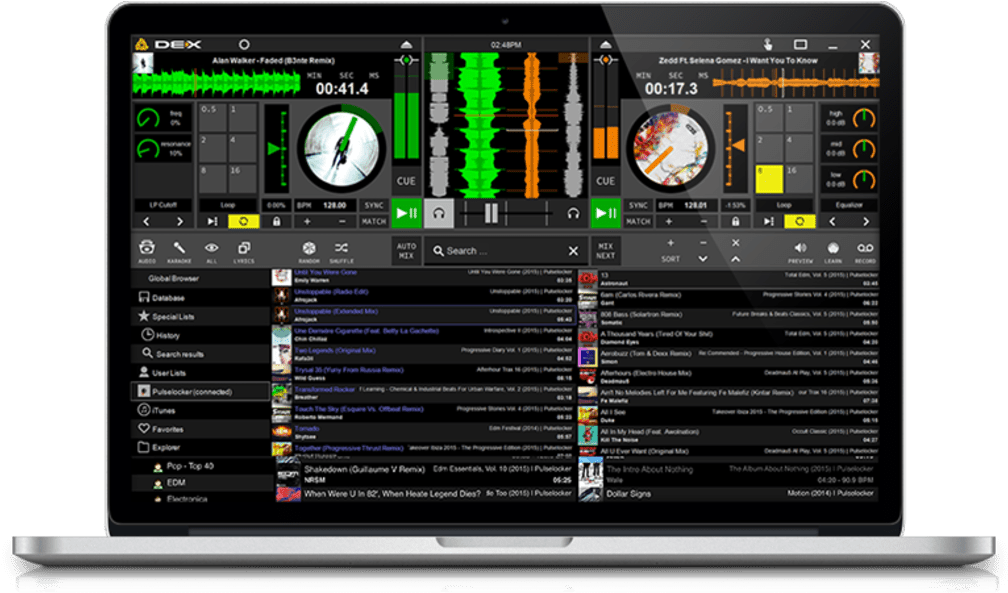This screenshot has height=593, width=1008.
Task: Click the Favorites heart icon
Action: pos(144,428)
